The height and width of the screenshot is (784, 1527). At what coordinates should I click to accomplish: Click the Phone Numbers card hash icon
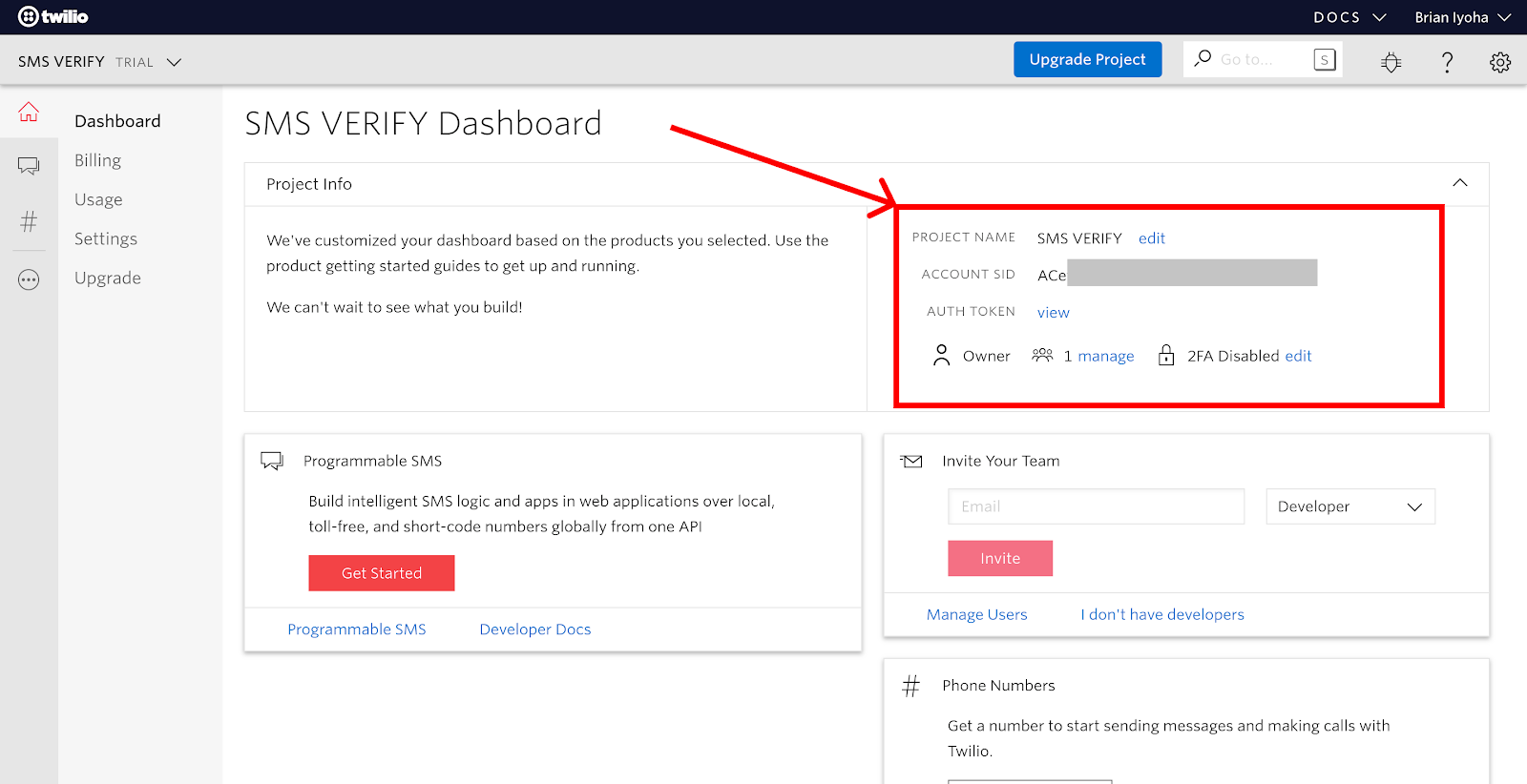point(911,686)
